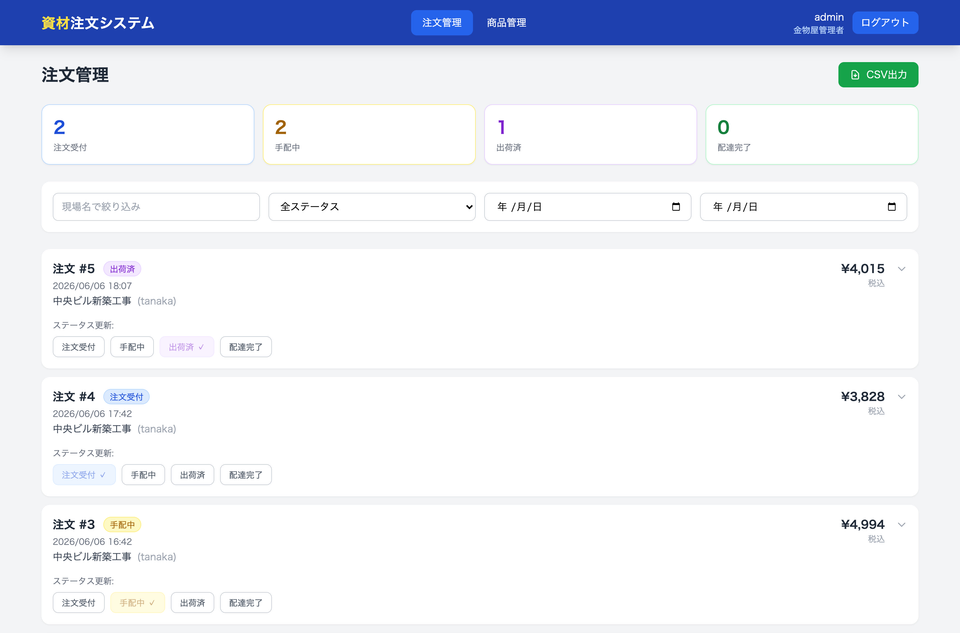Set order #3 status to 出荷済
The image size is (960, 633).
[192, 603]
